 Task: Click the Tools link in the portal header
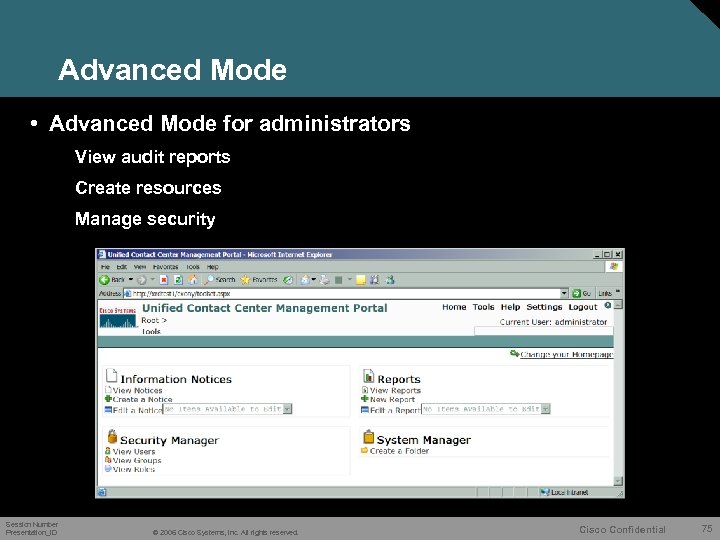click(x=484, y=307)
